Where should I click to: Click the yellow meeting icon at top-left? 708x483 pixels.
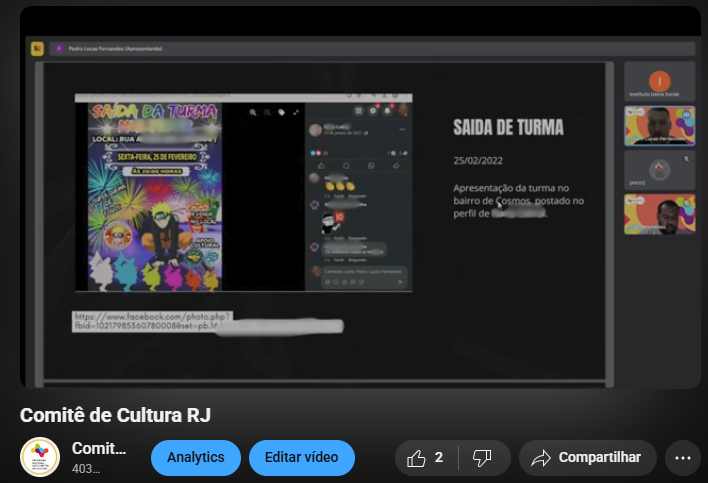click(37, 47)
